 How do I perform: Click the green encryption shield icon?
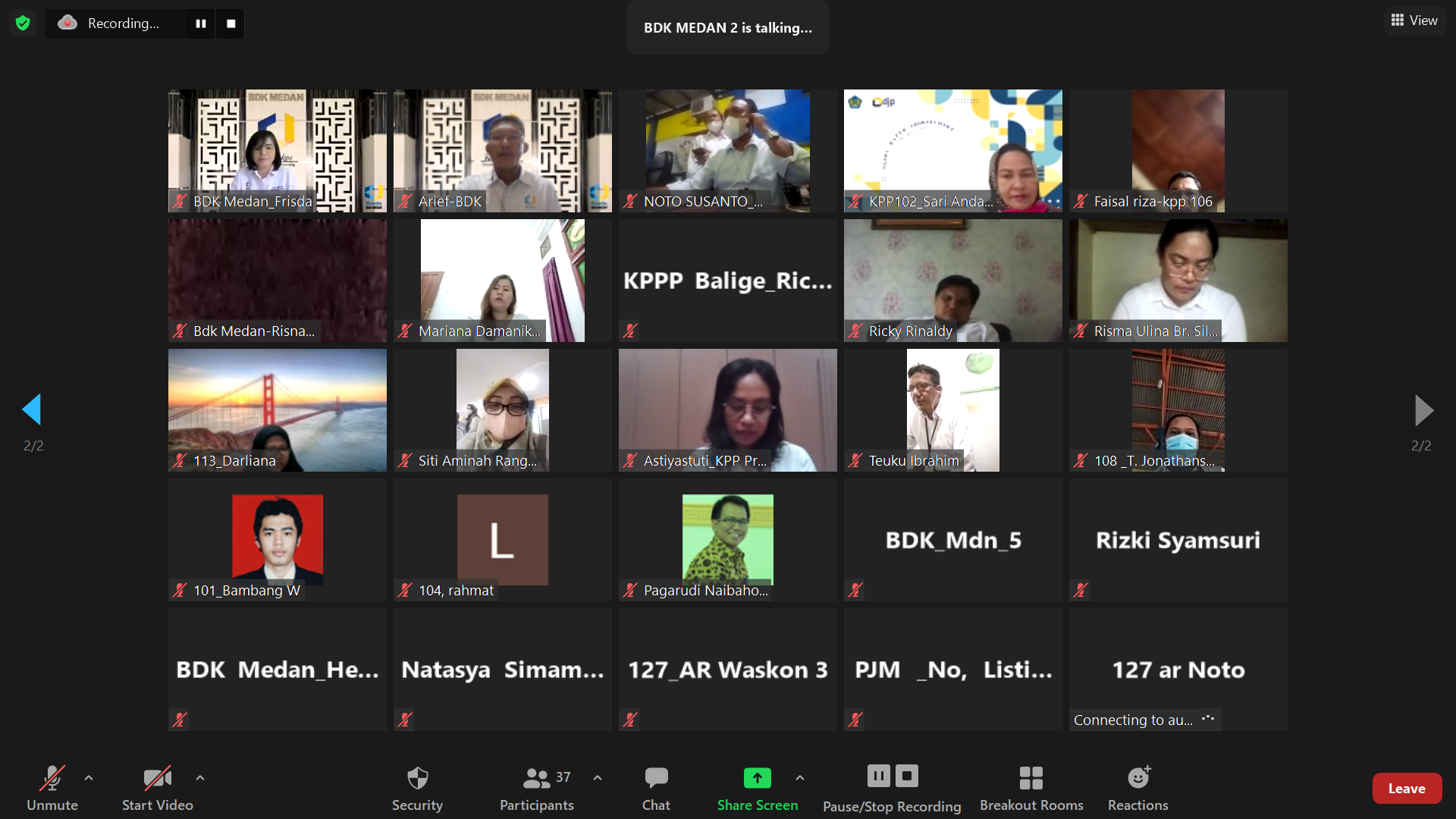coord(23,24)
